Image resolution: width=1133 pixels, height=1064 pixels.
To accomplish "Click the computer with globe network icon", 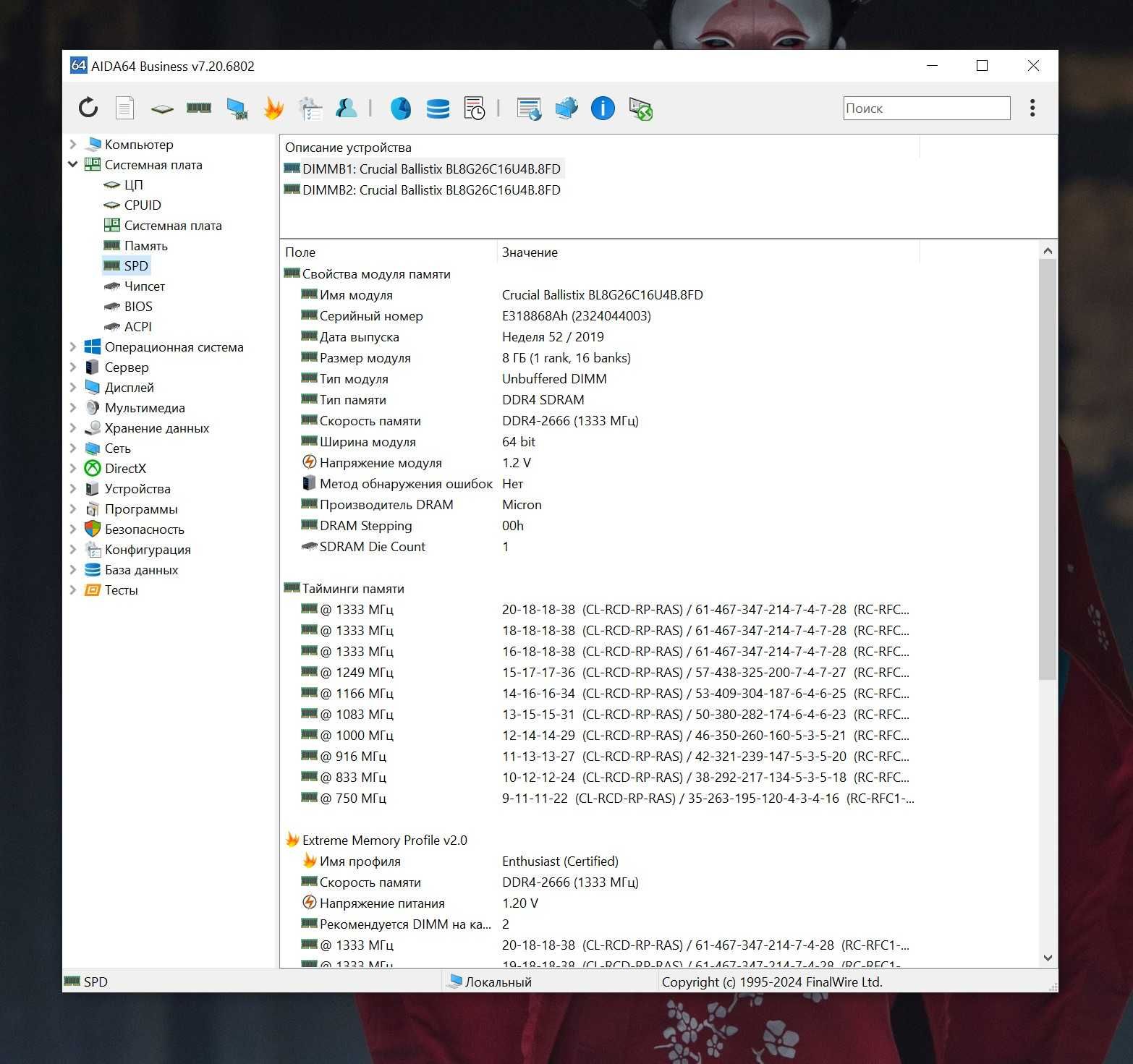I will (x=566, y=108).
